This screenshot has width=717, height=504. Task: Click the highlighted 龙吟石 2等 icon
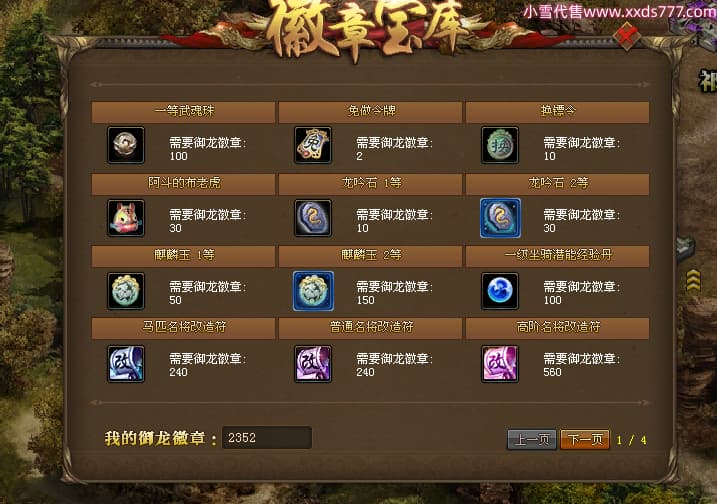[x=500, y=218]
